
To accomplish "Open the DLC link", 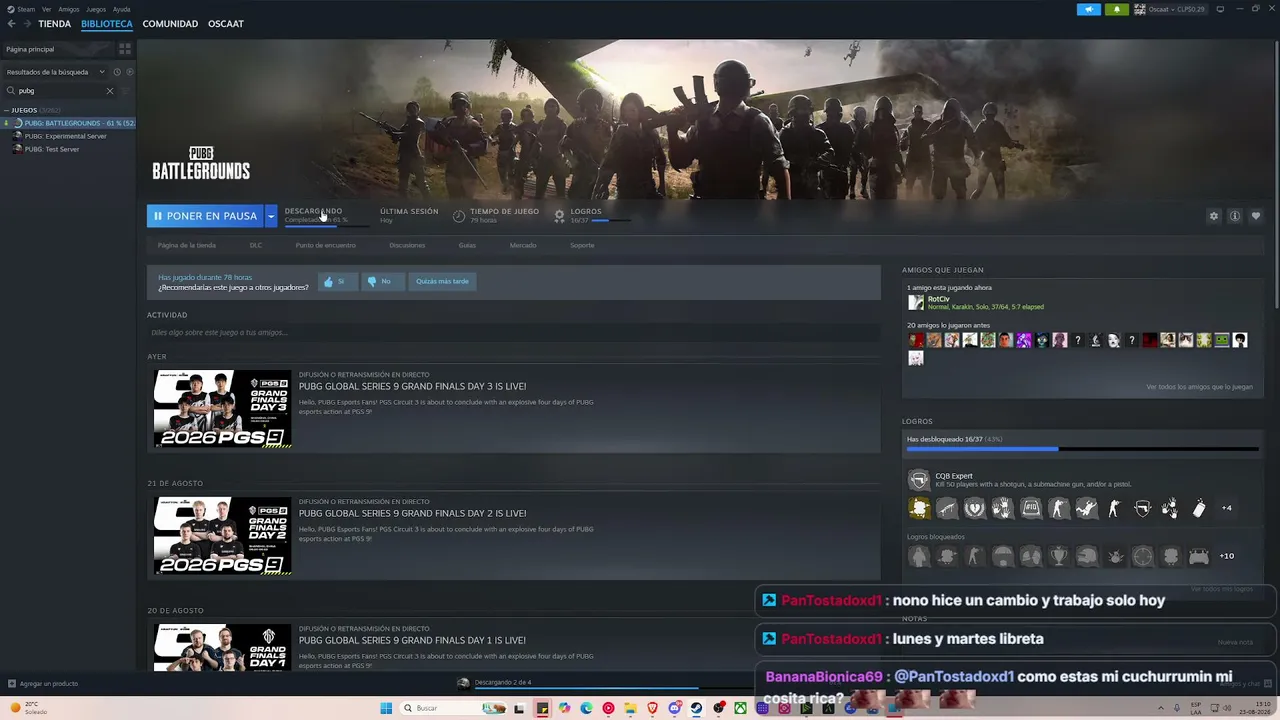I will [256, 245].
